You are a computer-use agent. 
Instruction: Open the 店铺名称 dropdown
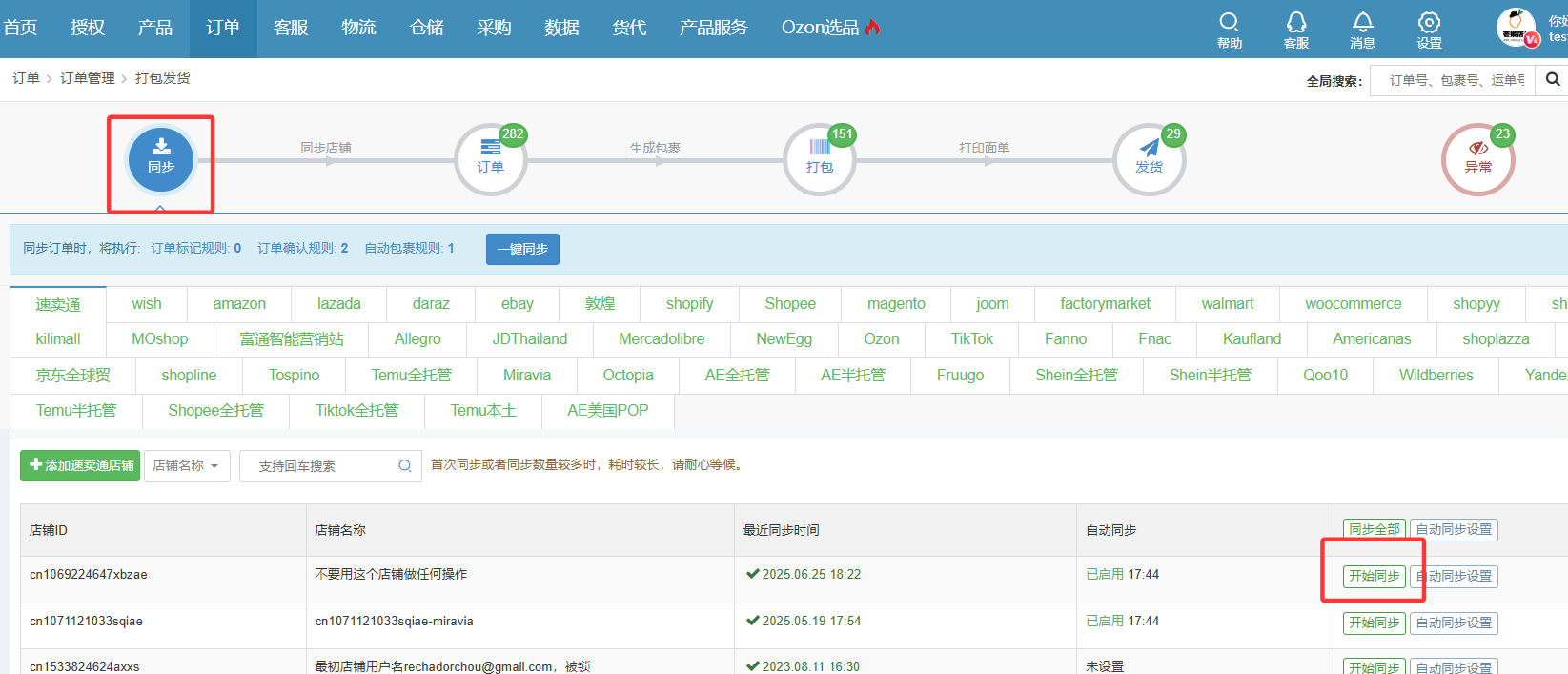[x=187, y=466]
